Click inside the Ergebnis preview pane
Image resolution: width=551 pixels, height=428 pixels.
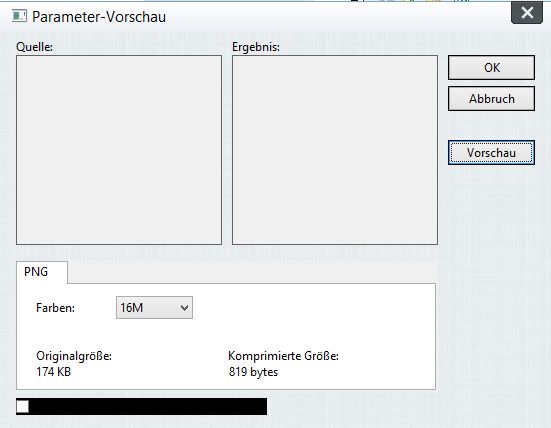tap(335, 150)
